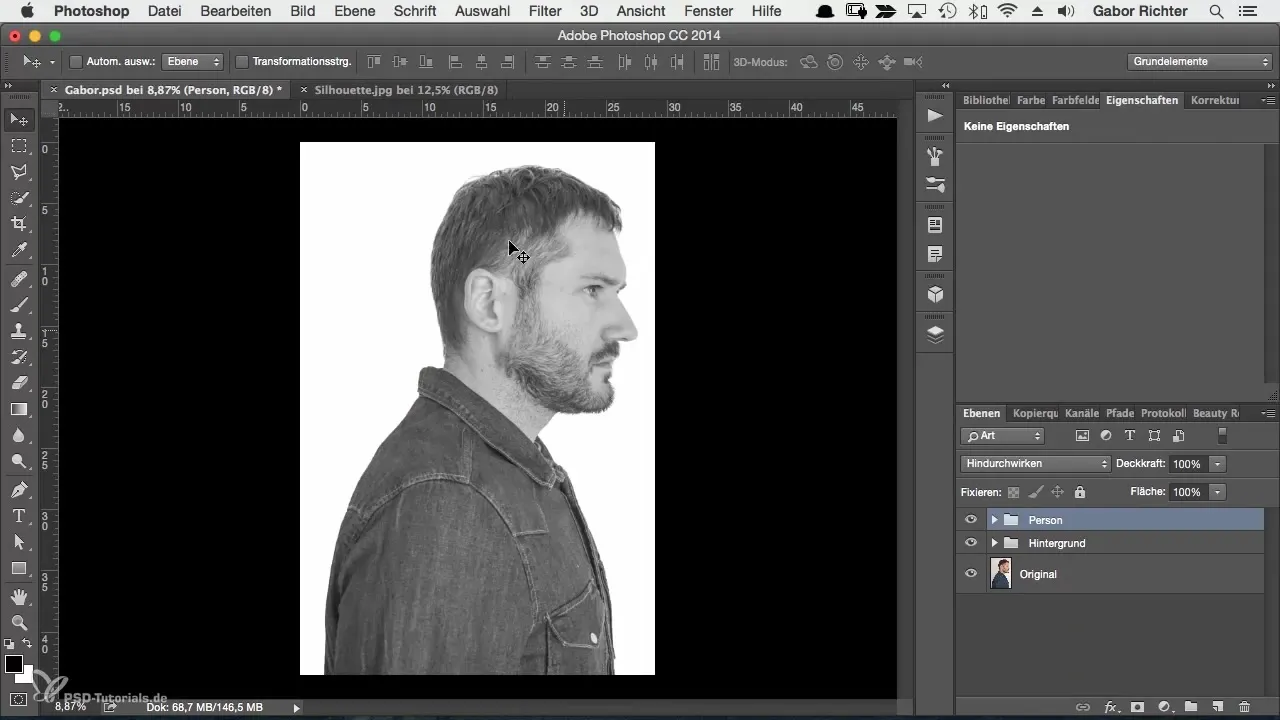The width and height of the screenshot is (1280, 720).
Task: Select the Clone Stamp tool
Action: 19,331
